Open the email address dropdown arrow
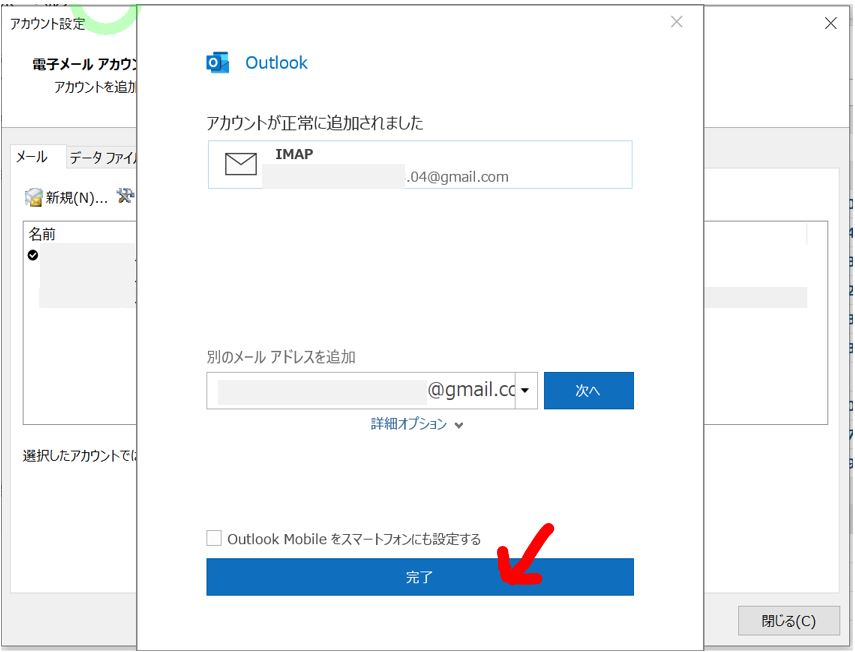 tap(525, 390)
